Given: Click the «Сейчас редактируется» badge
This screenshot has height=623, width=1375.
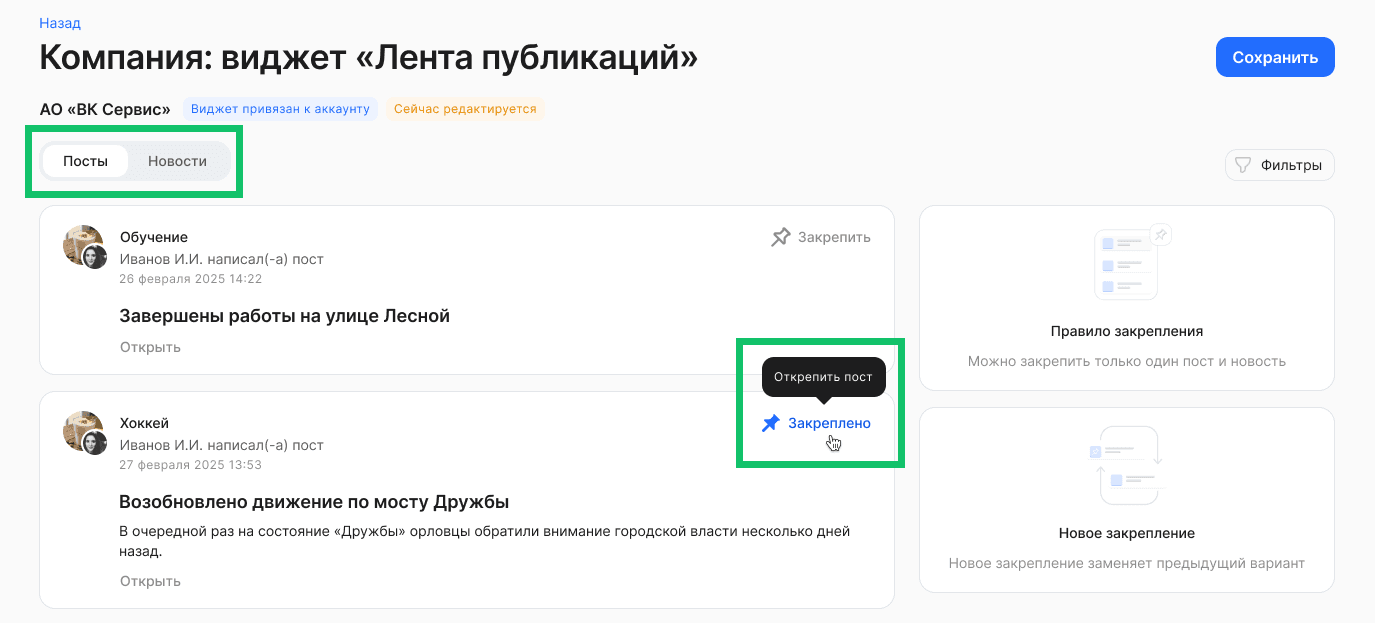Looking at the screenshot, I should (x=465, y=108).
